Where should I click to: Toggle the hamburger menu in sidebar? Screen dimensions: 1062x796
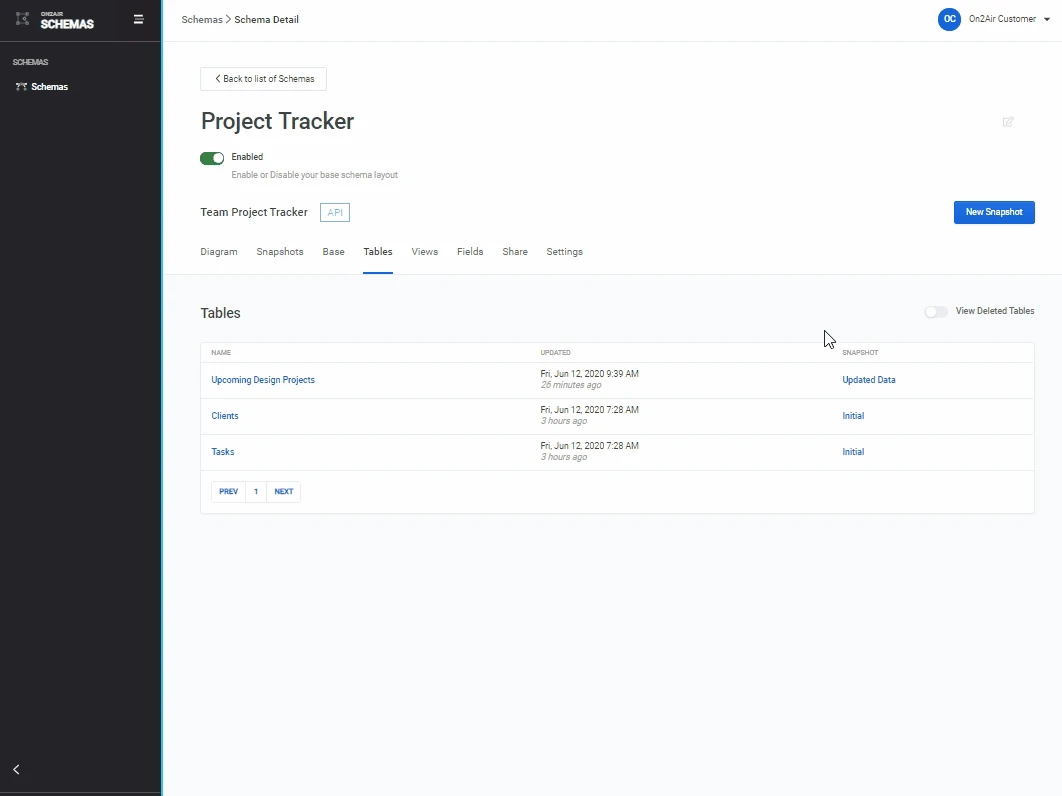point(139,19)
